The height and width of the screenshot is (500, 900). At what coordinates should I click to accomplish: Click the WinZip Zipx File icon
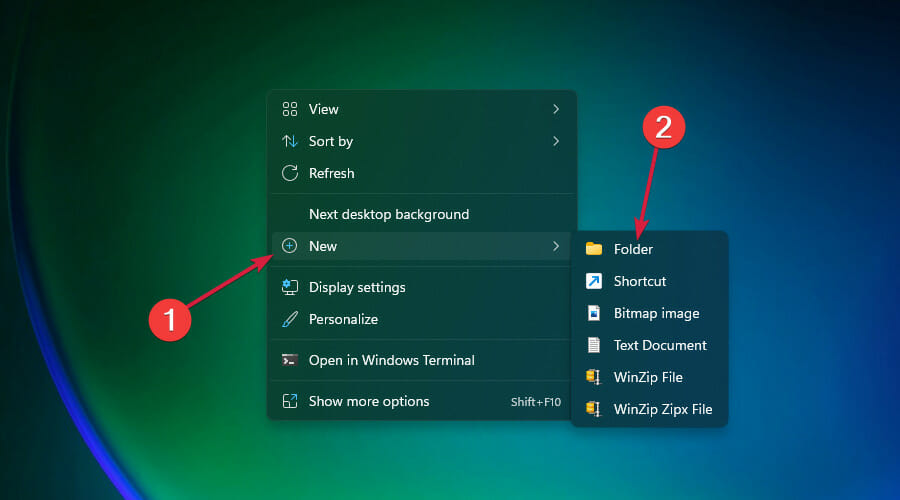(x=593, y=409)
